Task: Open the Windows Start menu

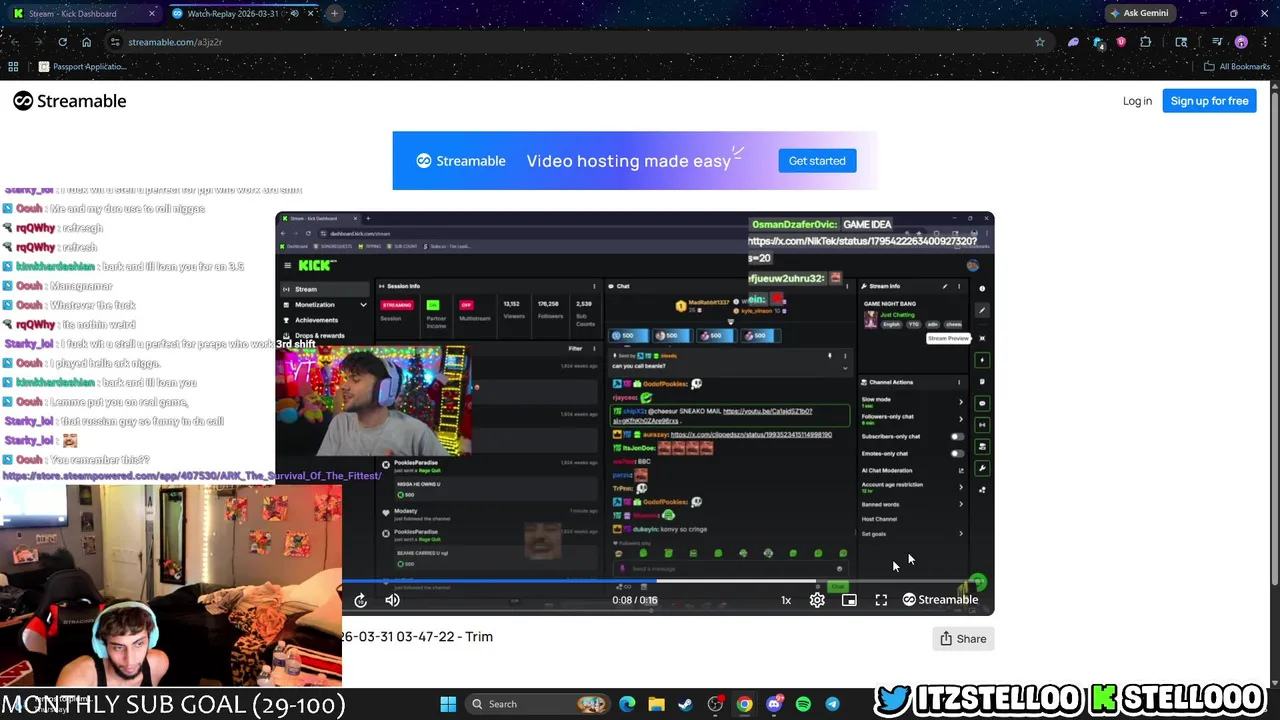Action: [x=448, y=704]
